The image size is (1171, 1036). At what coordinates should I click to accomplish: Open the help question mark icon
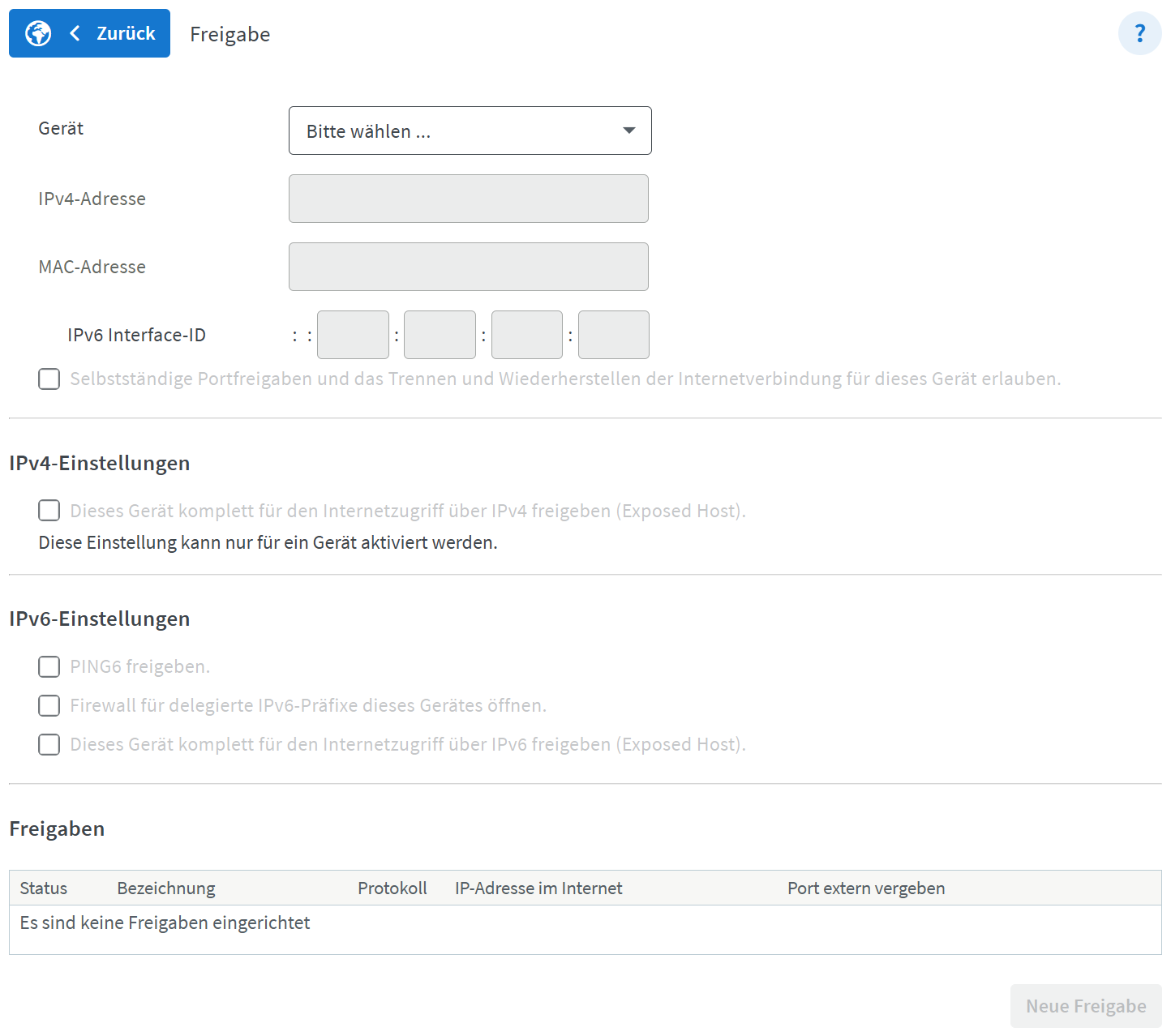point(1139,33)
